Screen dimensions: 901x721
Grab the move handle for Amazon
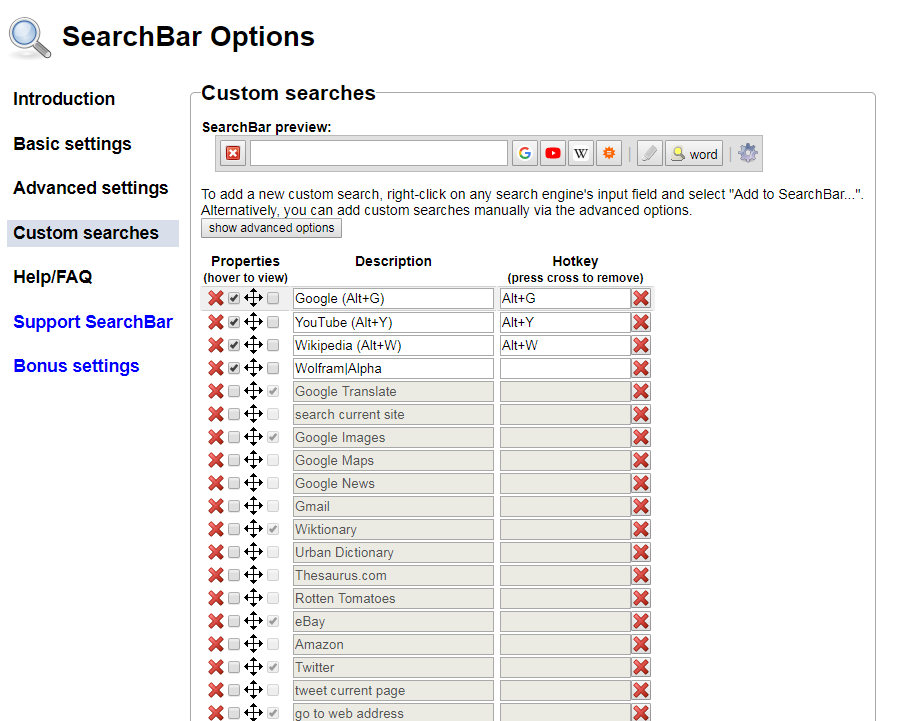click(x=253, y=643)
